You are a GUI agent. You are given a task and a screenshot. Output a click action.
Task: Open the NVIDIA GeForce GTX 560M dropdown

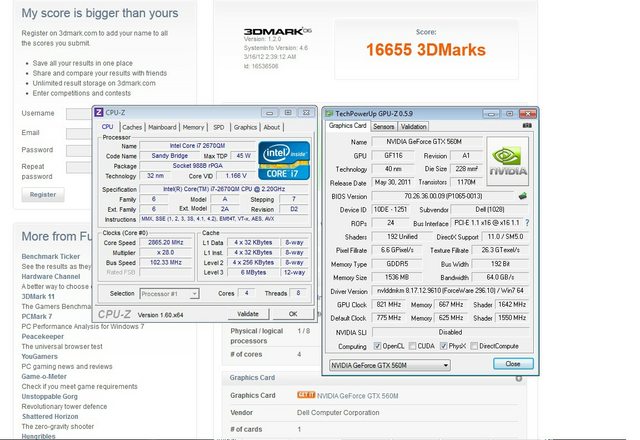pyautogui.click(x=390, y=365)
